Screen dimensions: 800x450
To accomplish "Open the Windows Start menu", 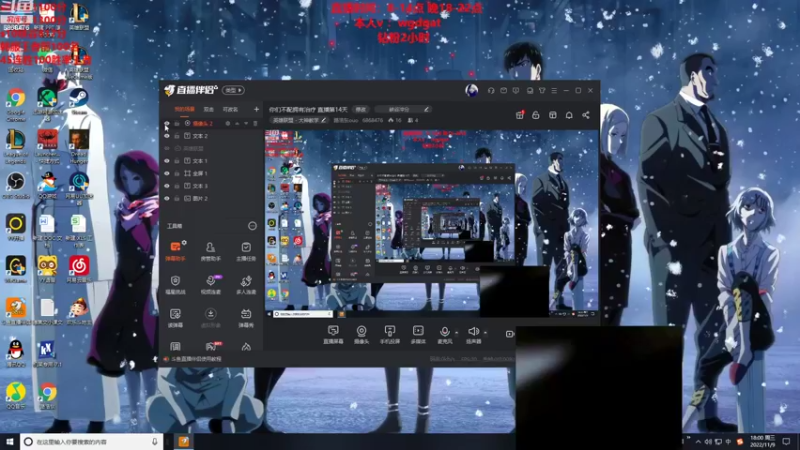I will (x=10, y=441).
